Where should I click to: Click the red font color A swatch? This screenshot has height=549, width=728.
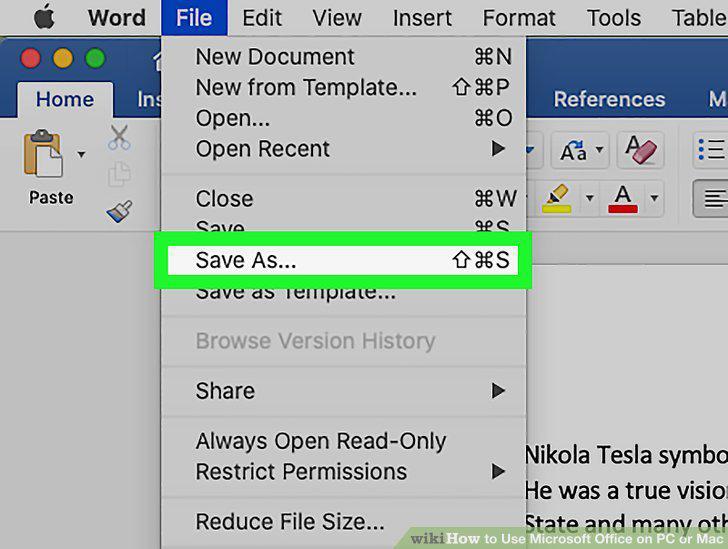[623, 199]
